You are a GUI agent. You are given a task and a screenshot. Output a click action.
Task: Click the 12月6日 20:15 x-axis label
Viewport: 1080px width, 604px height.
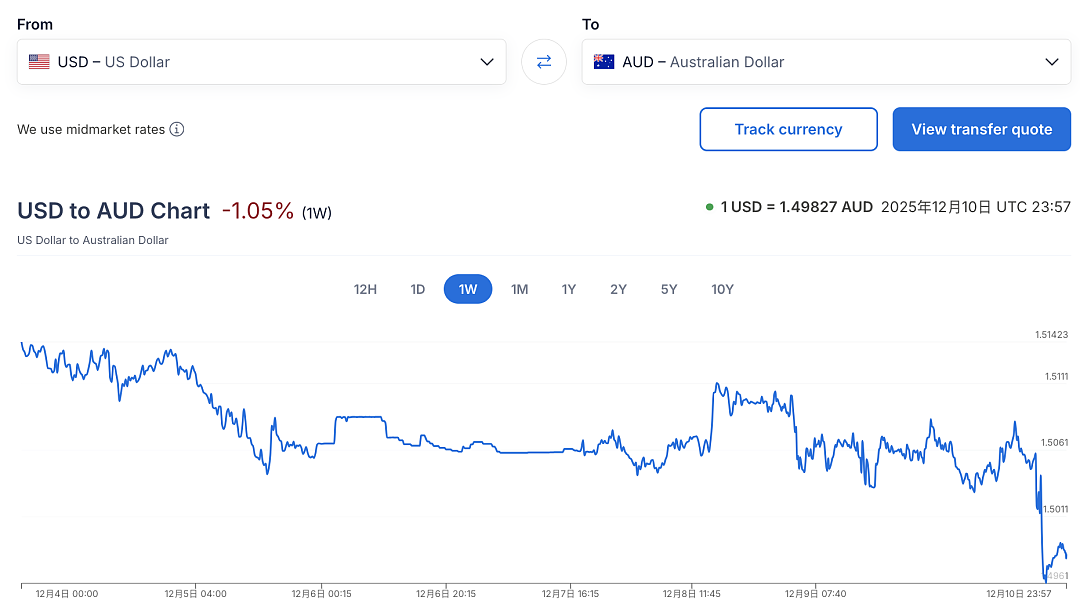tap(446, 594)
